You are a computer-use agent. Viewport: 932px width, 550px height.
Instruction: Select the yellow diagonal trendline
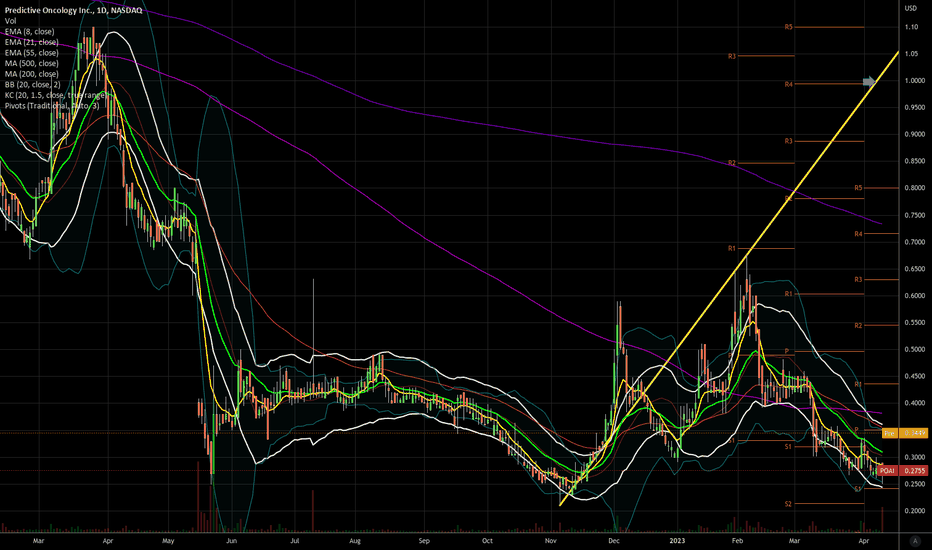point(729,279)
